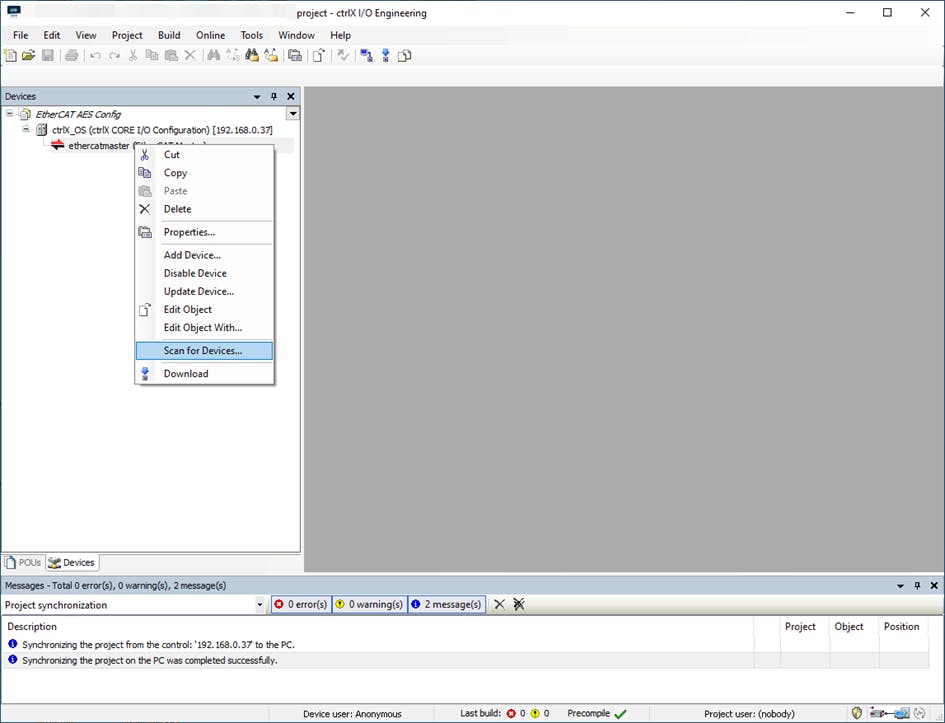The width and height of the screenshot is (945, 723).
Task: Choose Disable Device in the context menu
Action: tap(204, 273)
